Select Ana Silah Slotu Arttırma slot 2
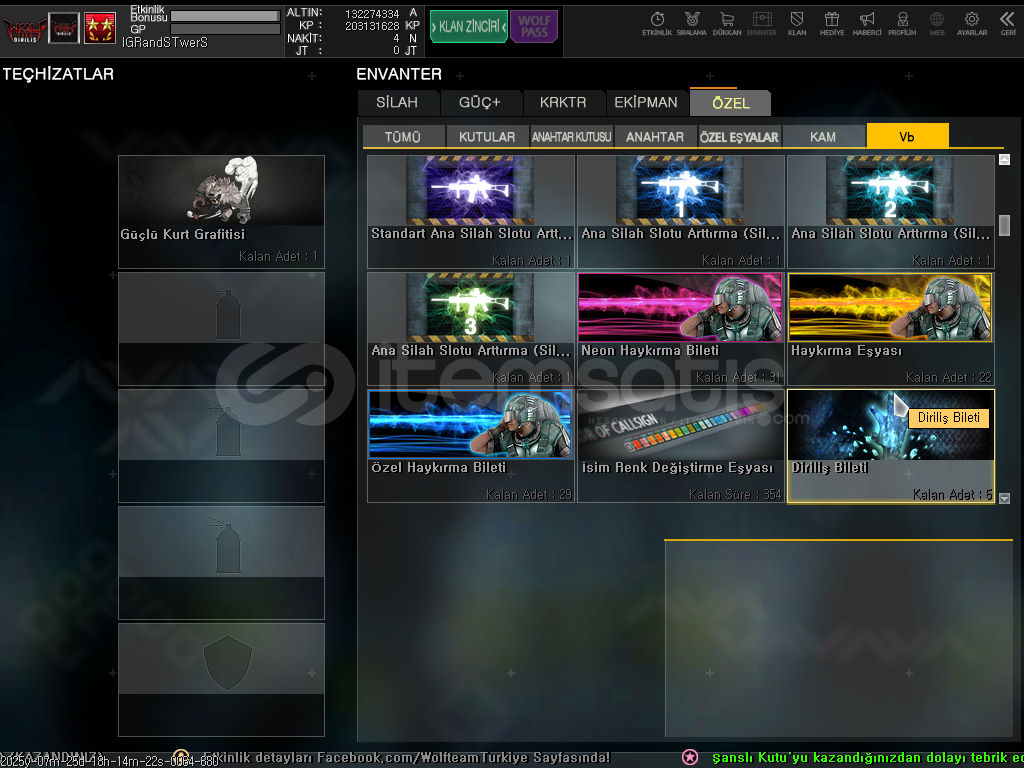1024x768 pixels. tap(891, 212)
